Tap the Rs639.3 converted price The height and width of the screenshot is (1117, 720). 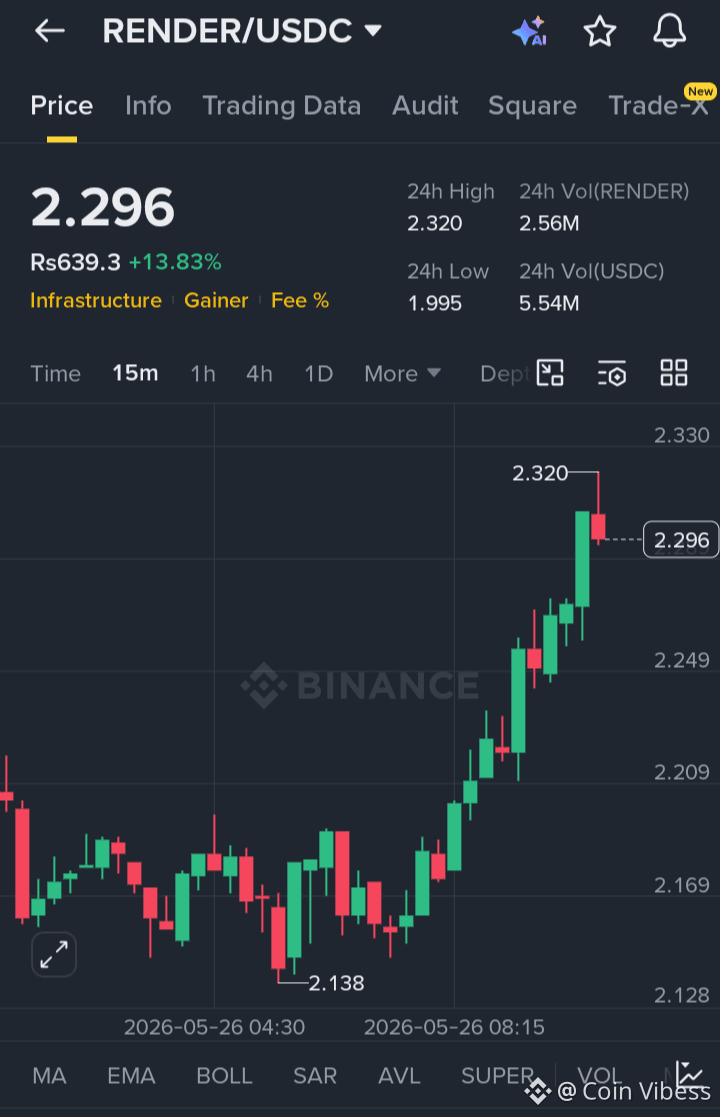(x=75, y=262)
